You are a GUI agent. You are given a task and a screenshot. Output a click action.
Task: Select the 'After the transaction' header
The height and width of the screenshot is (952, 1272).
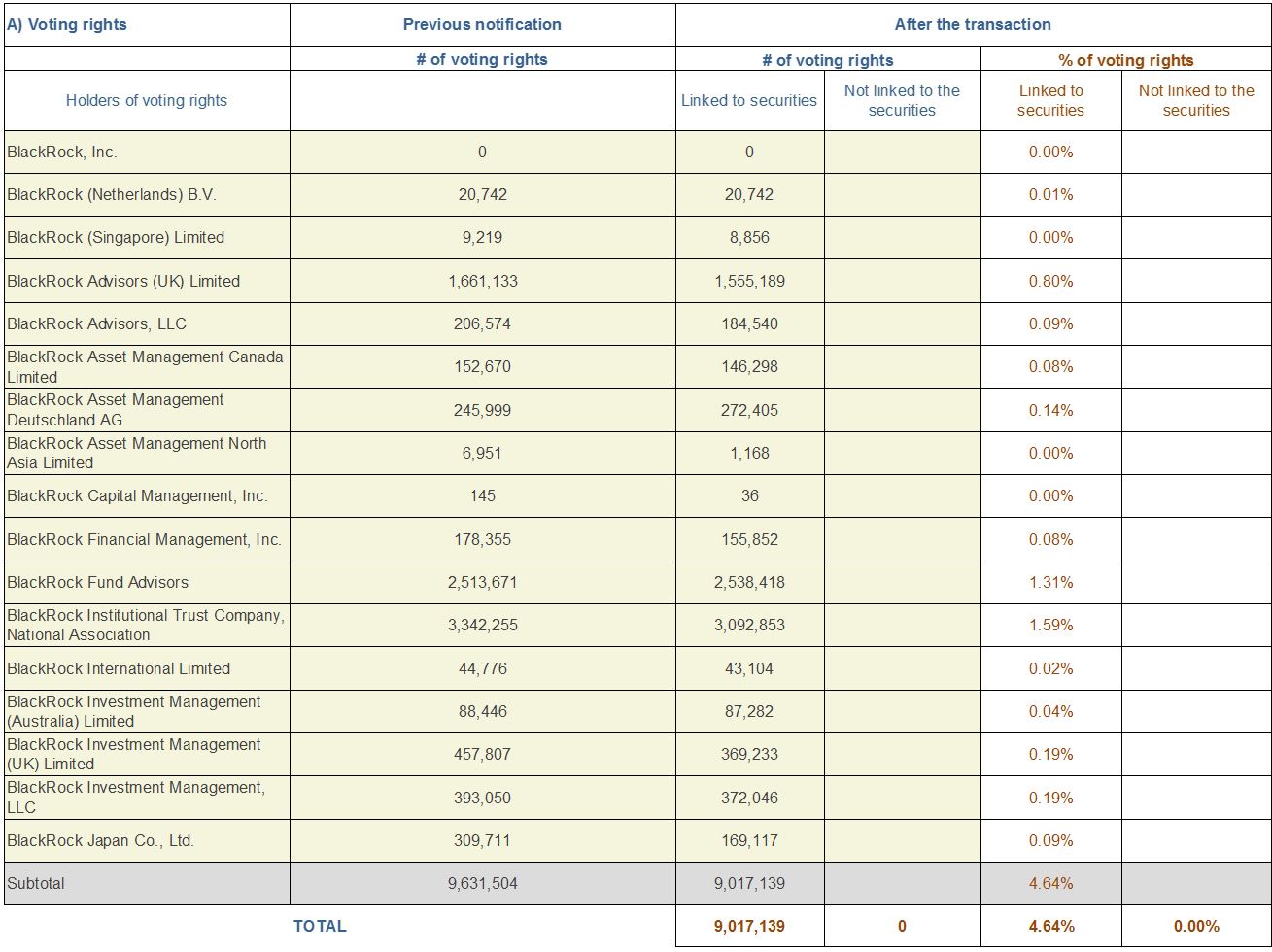pos(973,25)
